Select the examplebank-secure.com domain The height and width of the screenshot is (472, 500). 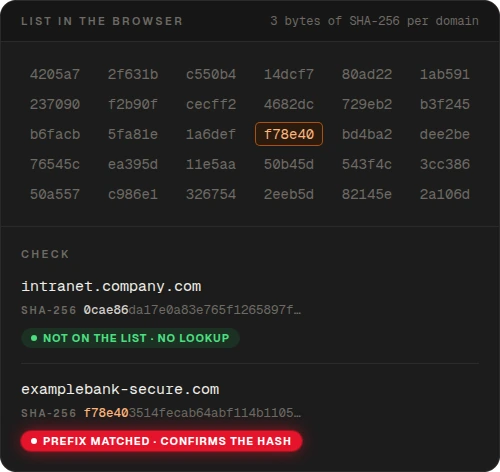(120, 389)
